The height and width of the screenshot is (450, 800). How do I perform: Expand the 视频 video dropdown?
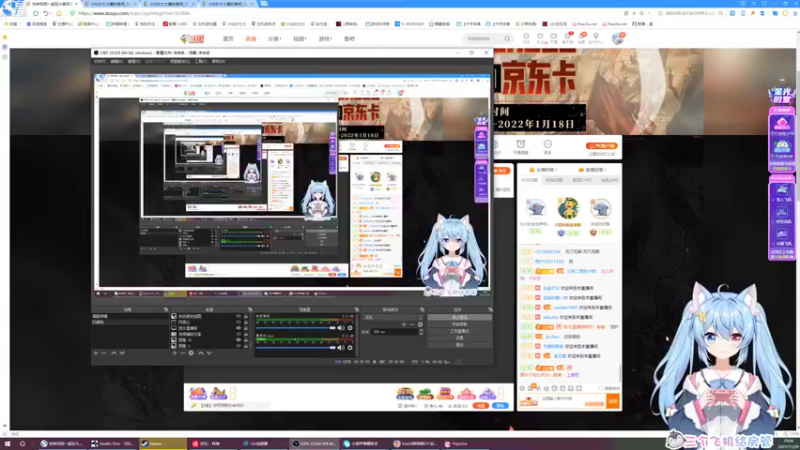pos(299,39)
